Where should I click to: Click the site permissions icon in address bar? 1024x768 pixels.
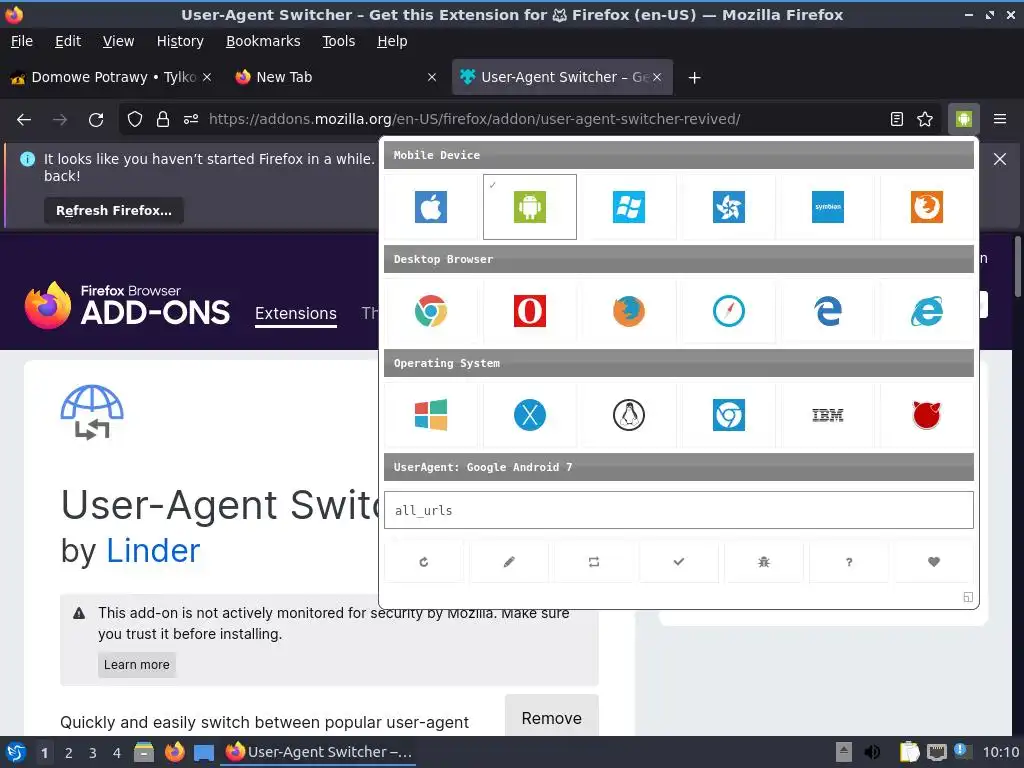[191, 119]
